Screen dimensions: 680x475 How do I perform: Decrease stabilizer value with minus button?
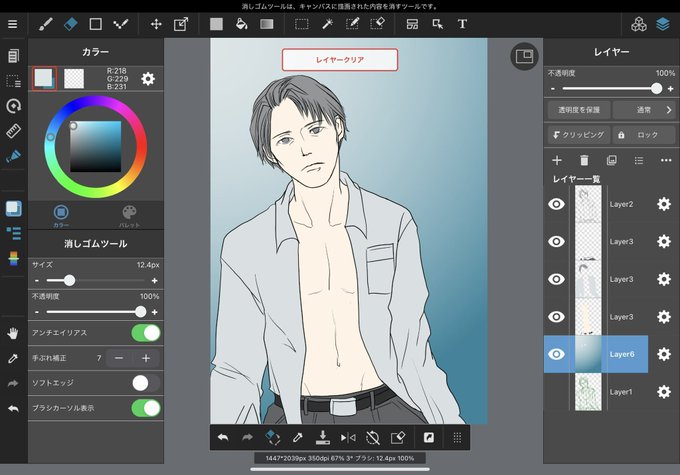(119, 358)
